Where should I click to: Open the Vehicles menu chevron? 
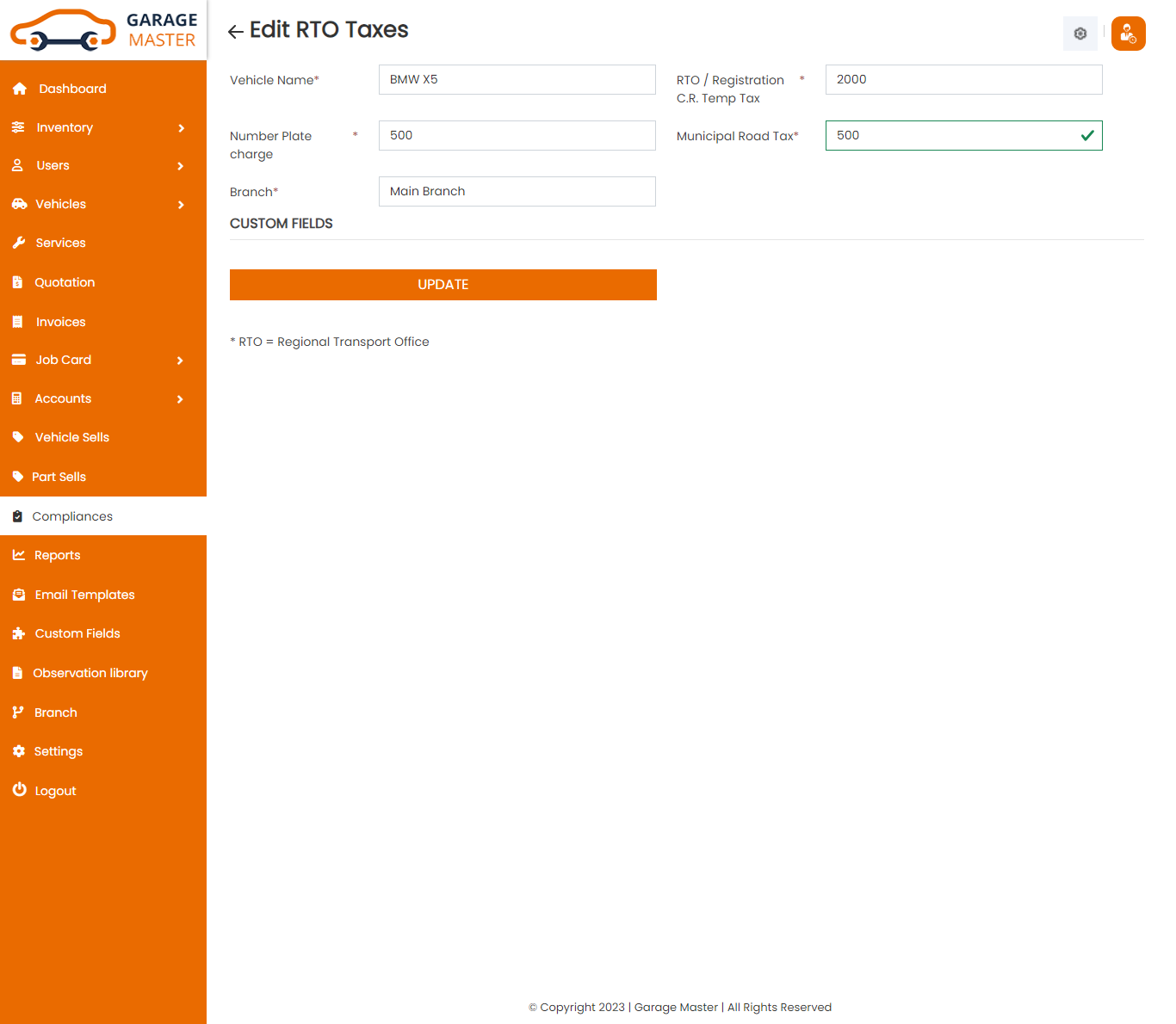pyautogui.click(x=181, y=205)
